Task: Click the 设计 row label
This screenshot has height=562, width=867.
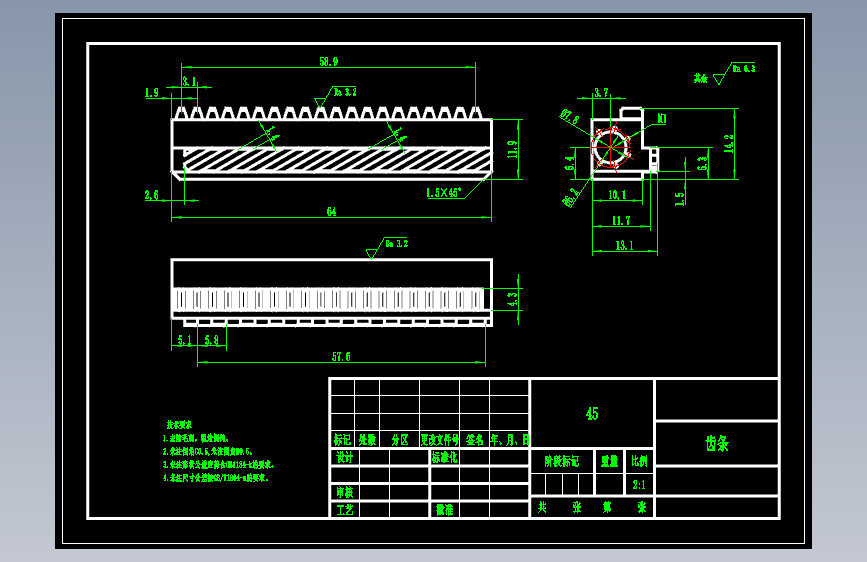Action: [x=344, y=457]
